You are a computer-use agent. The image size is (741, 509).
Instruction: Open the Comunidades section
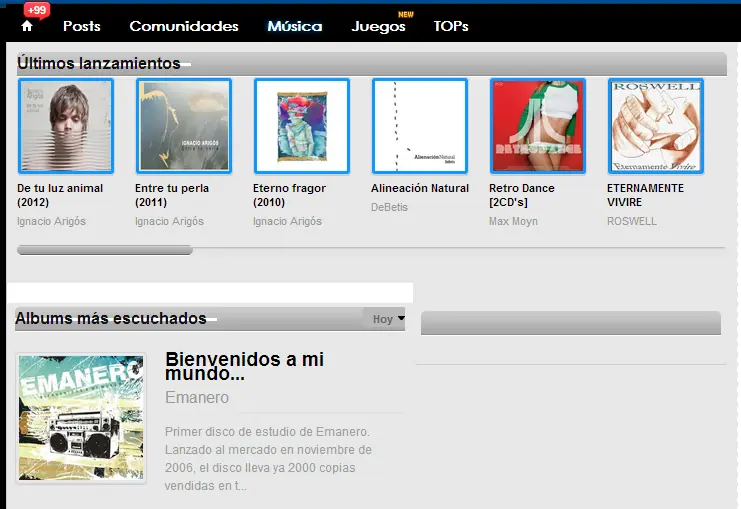point(184,26)
